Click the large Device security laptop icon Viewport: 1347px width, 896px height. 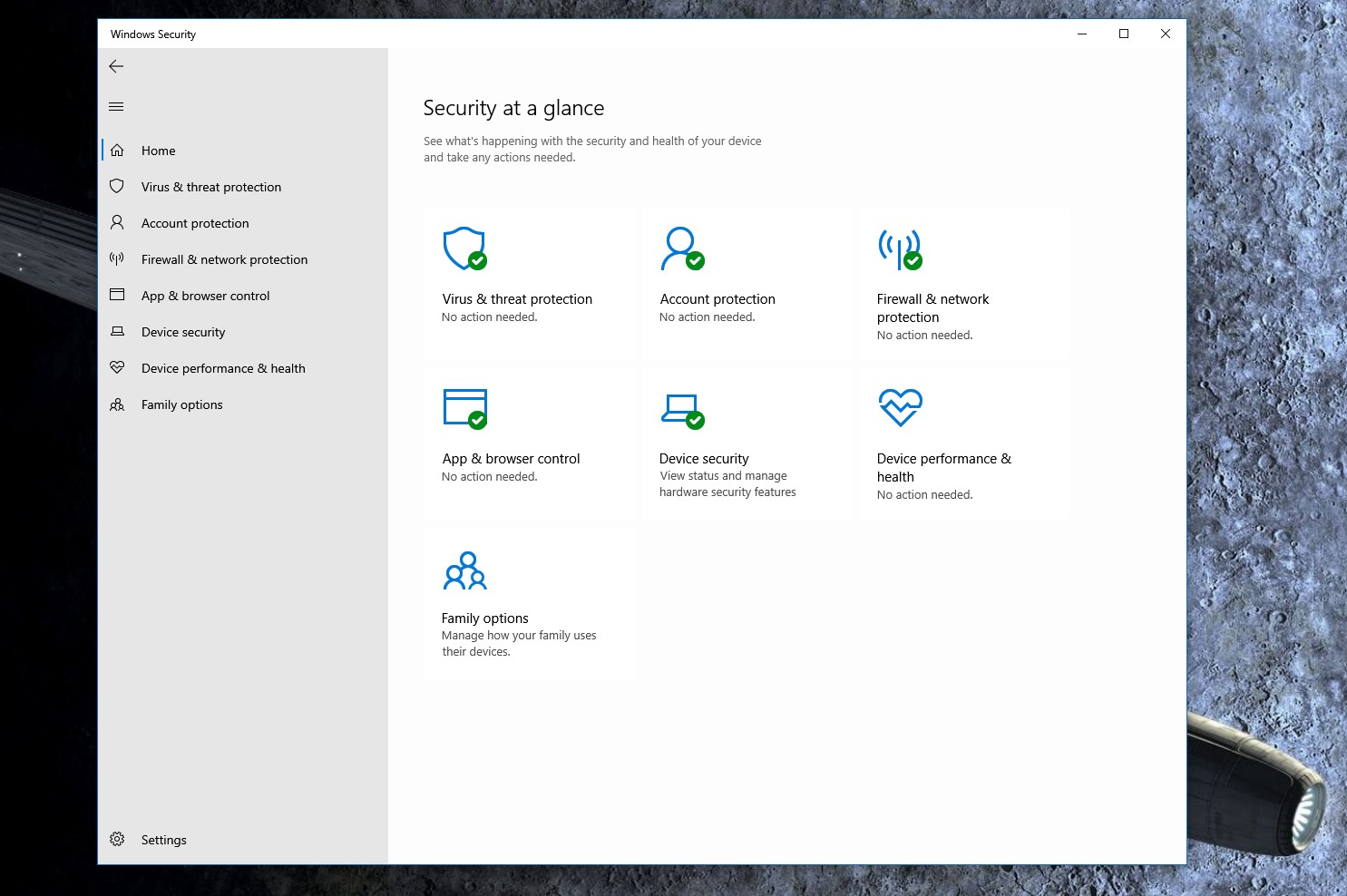coord(682,411)
